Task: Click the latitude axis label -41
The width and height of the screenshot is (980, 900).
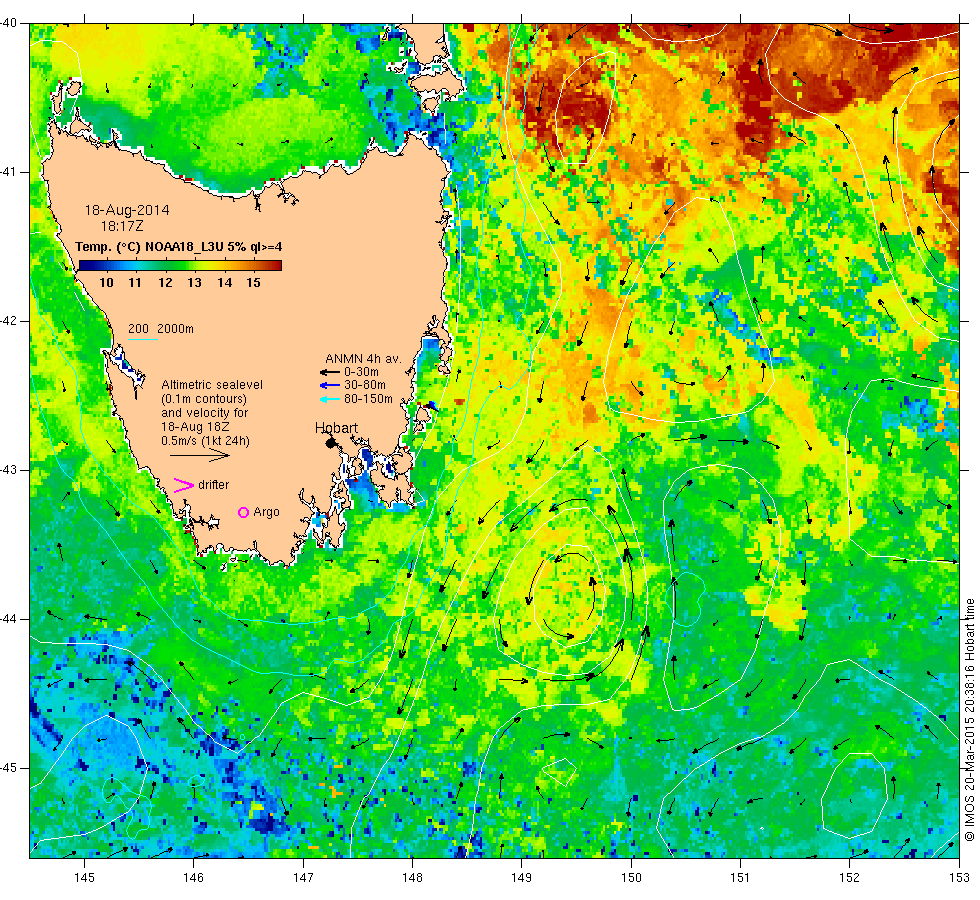Action: click(x=9, y=172)
